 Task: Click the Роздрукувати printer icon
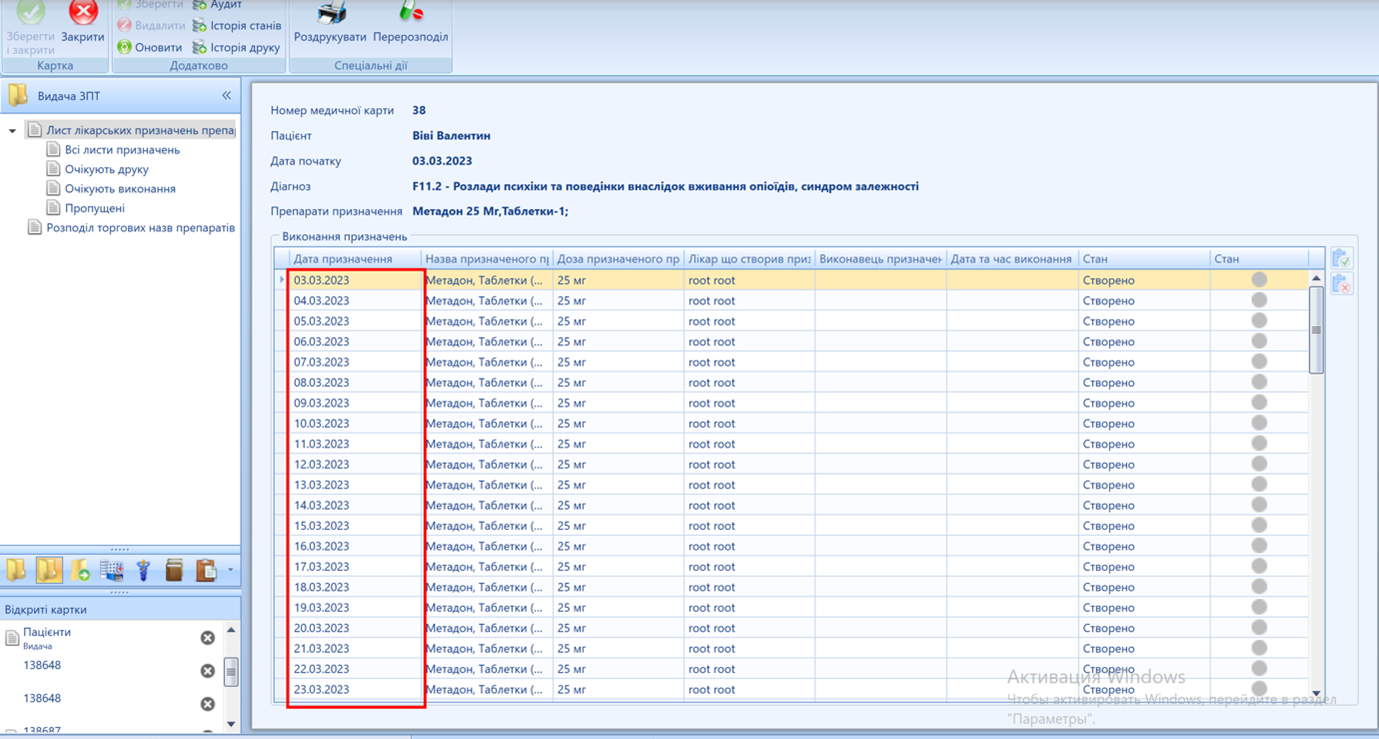coord(331,13)
